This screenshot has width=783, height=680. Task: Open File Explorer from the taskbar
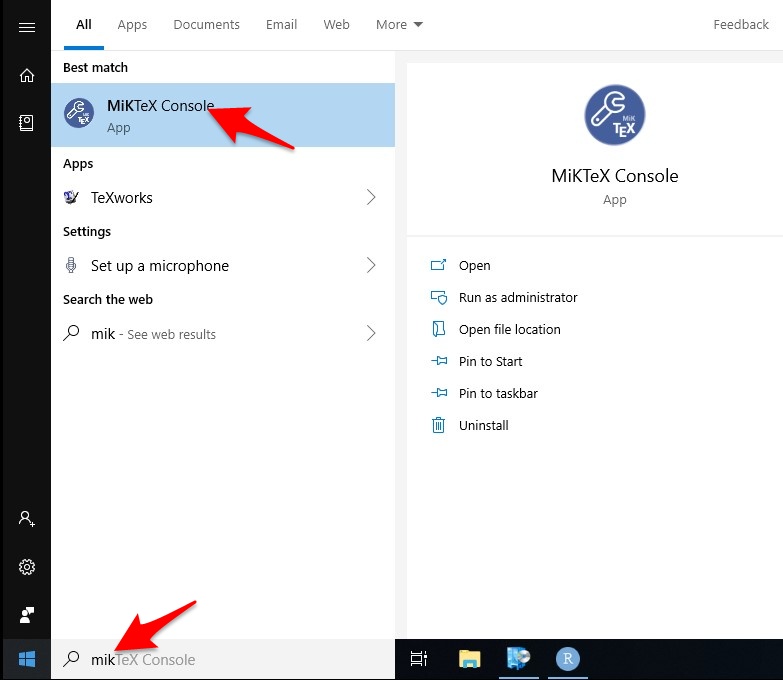tap(469, 659)
